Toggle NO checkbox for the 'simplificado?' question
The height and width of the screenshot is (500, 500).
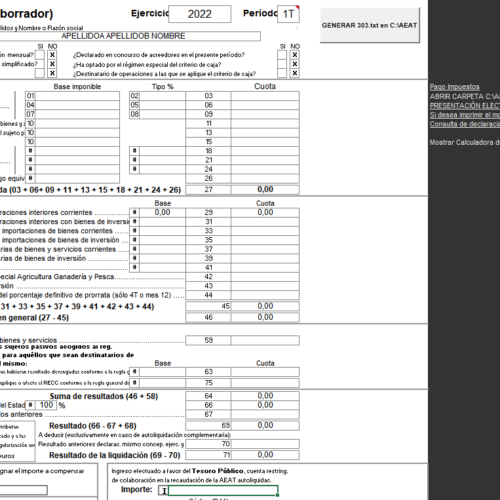[52, 64]
